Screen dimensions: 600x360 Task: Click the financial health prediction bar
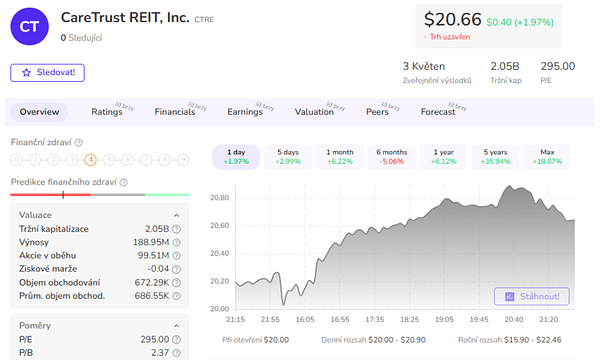tap(99, 195)
